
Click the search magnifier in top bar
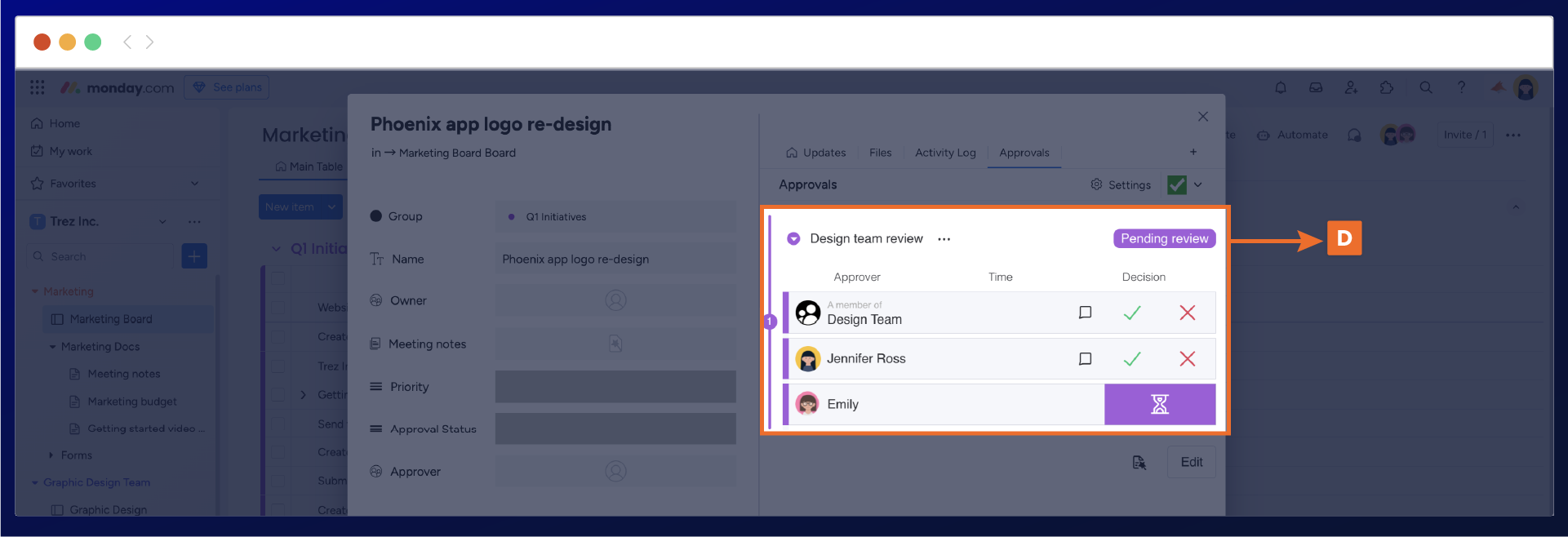1425,88
